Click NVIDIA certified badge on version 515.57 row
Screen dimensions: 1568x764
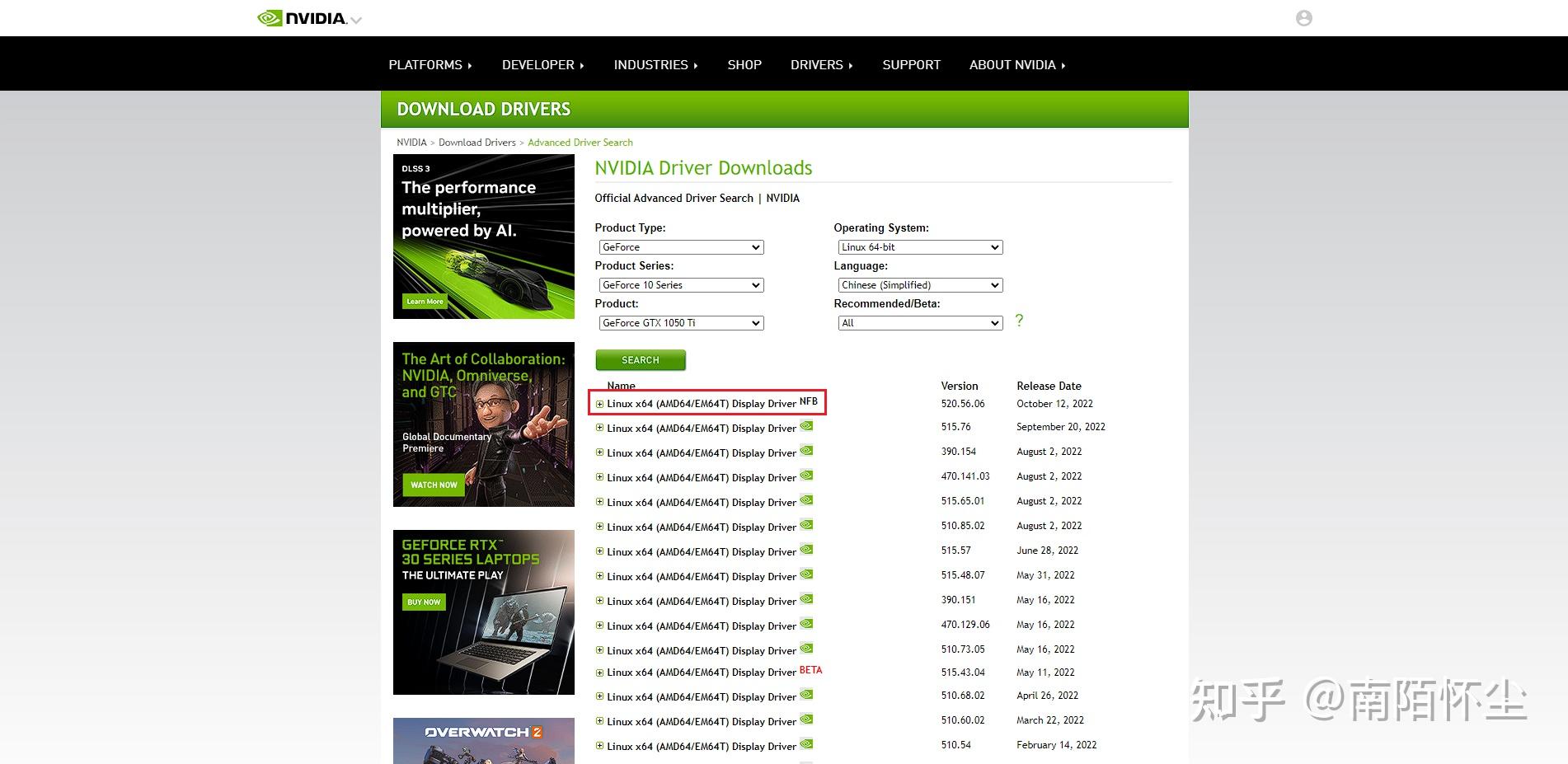point(806,550)
